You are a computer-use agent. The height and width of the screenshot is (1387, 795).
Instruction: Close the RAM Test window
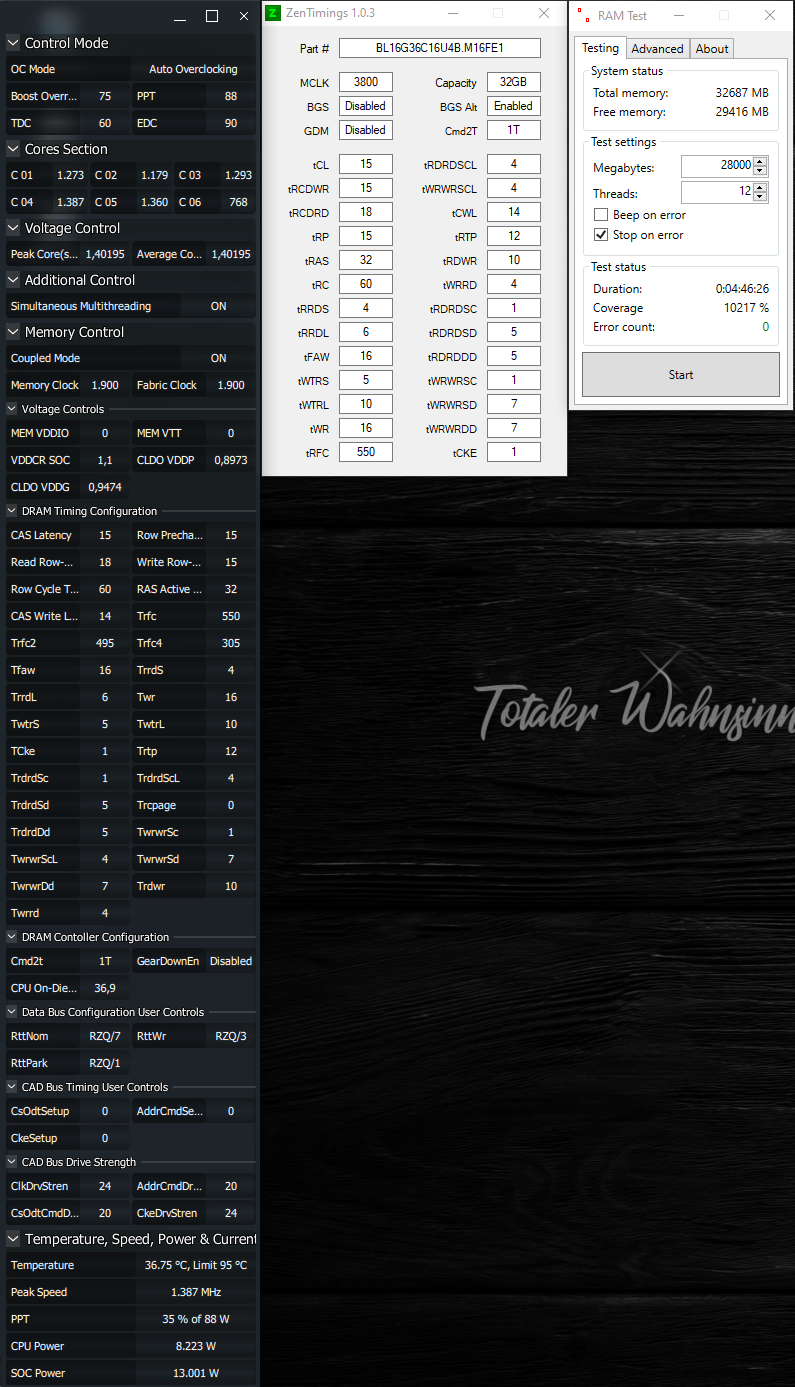pyautogui.click(x=769, y=15)
